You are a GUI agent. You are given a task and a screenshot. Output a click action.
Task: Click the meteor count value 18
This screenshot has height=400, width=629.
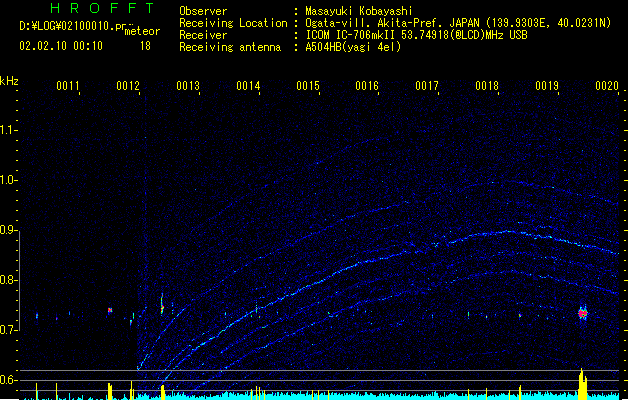coord(145,46)
